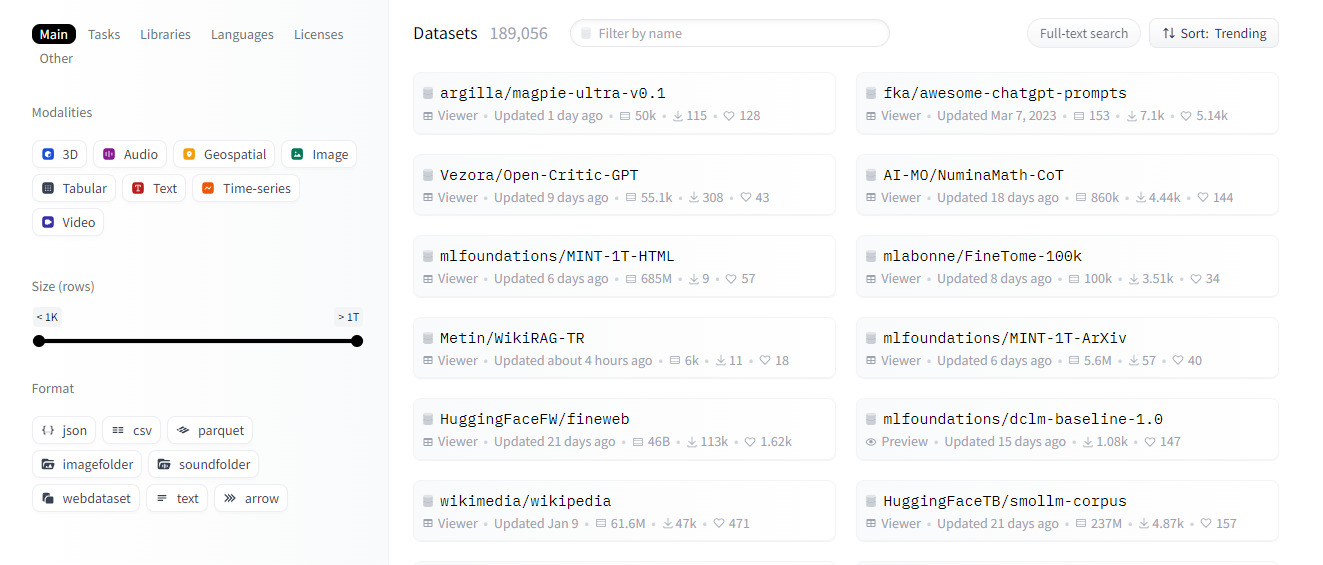The height and width of the screenshot is (565, 1323).
Task: Click the Filter by name field icon
Action: [x=586, y=33]
